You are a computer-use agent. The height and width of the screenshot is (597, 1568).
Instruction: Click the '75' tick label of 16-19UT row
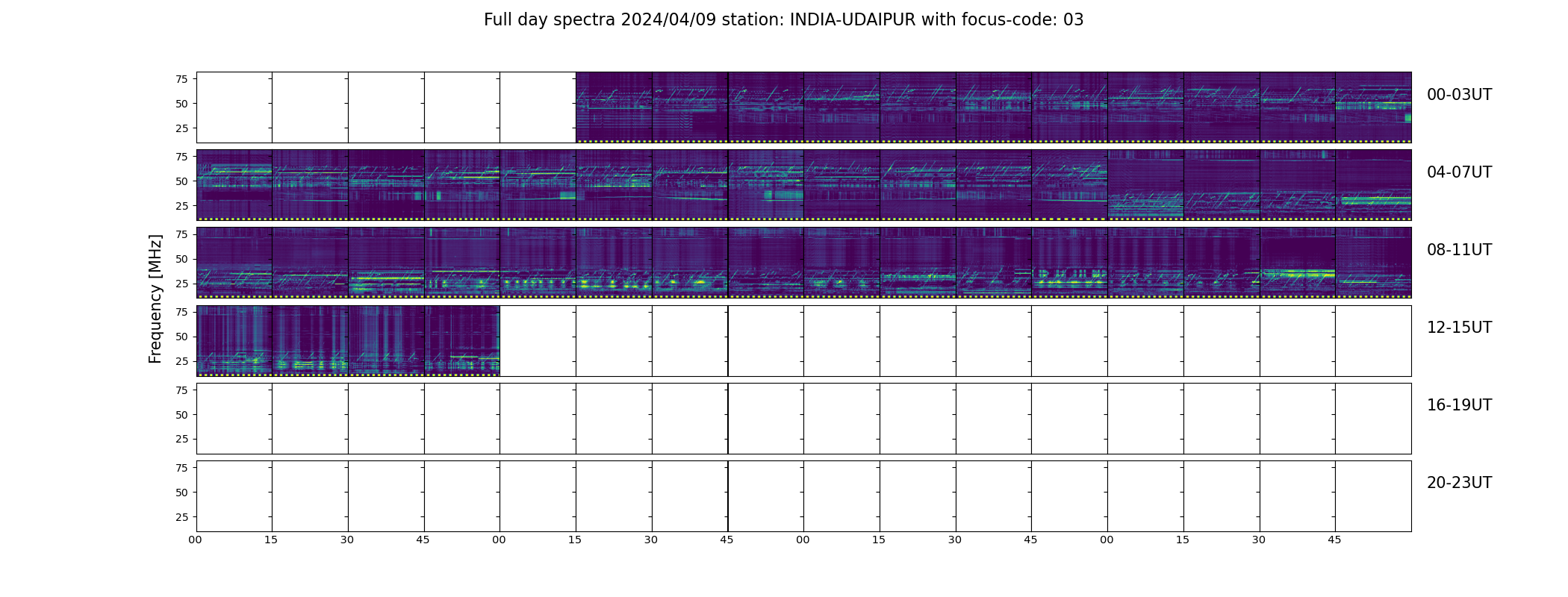coord(181,390)
